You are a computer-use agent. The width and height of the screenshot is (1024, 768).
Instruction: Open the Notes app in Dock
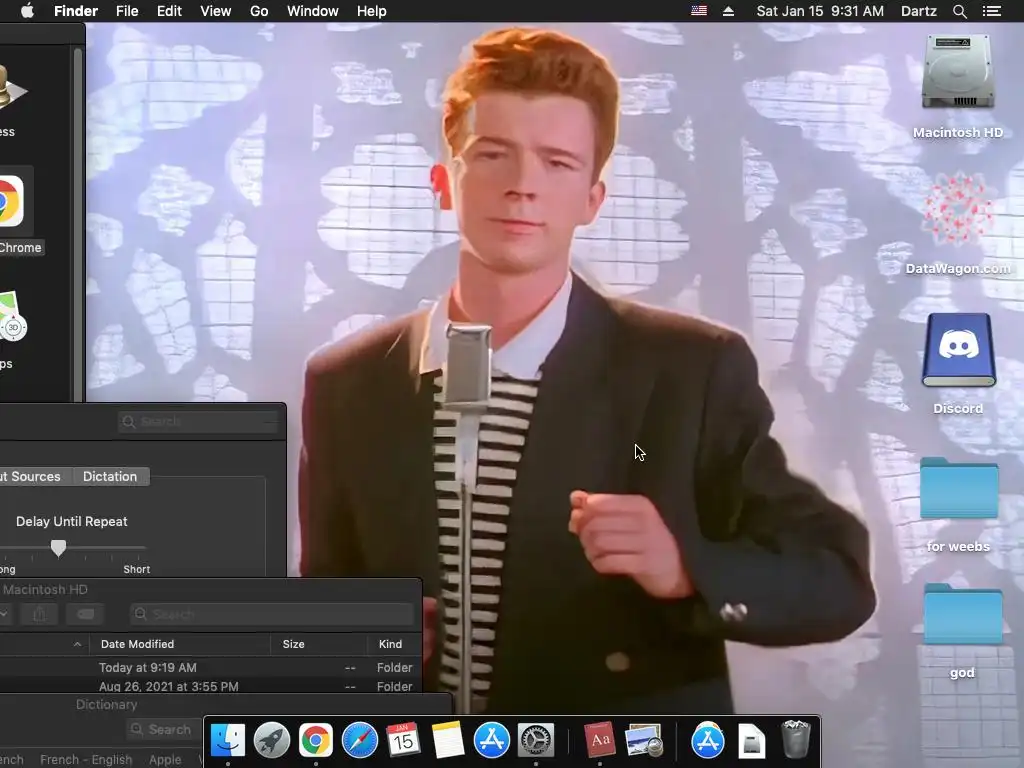click(x=448, y=741)
